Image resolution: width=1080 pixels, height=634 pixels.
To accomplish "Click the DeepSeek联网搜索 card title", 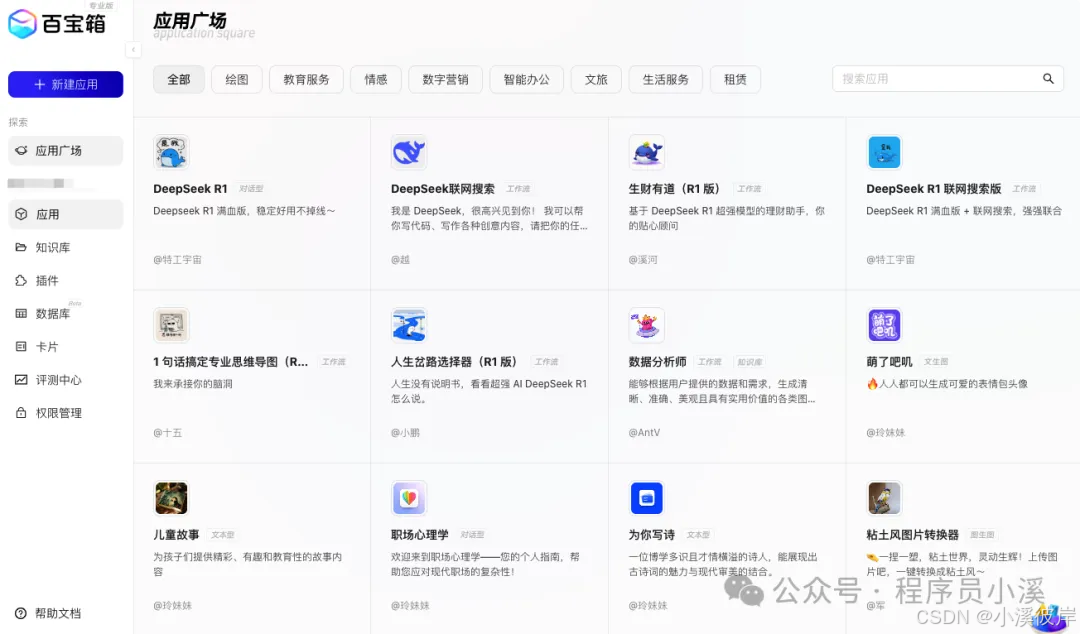I will [x=443, y=189].
